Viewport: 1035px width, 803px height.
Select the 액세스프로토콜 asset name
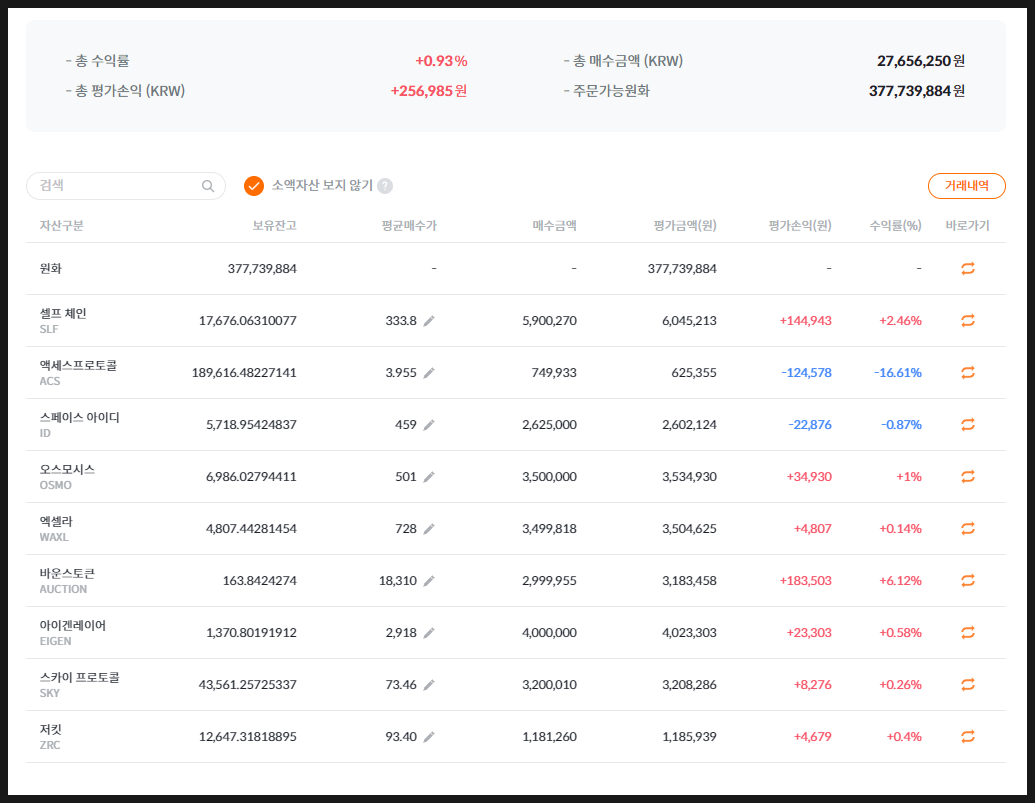click(78, 365)
